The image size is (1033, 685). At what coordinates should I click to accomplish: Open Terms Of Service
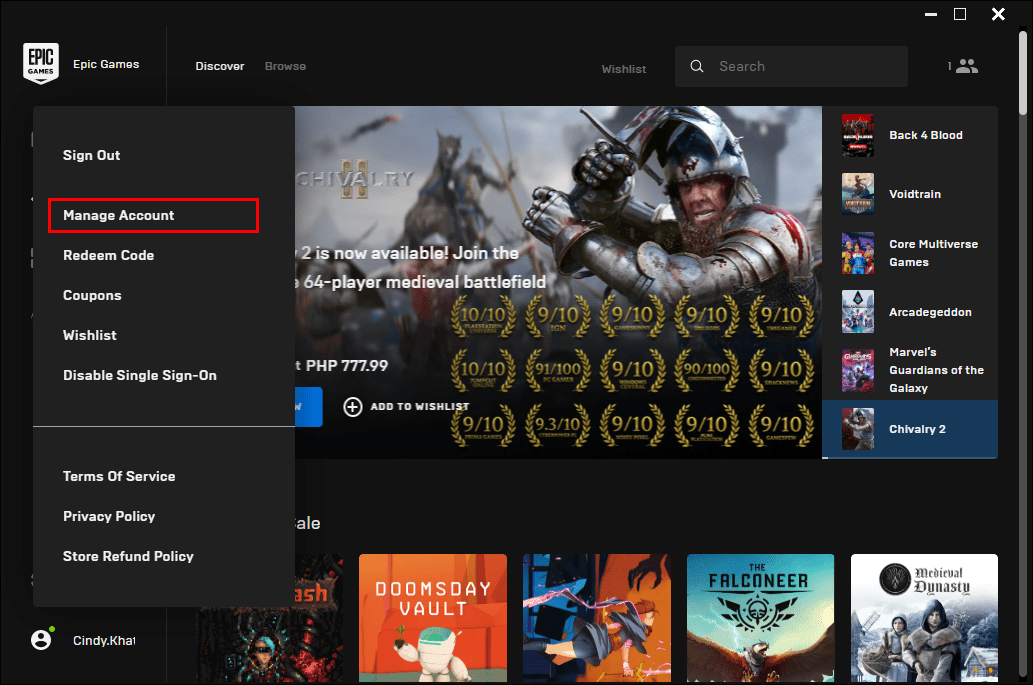119,476
